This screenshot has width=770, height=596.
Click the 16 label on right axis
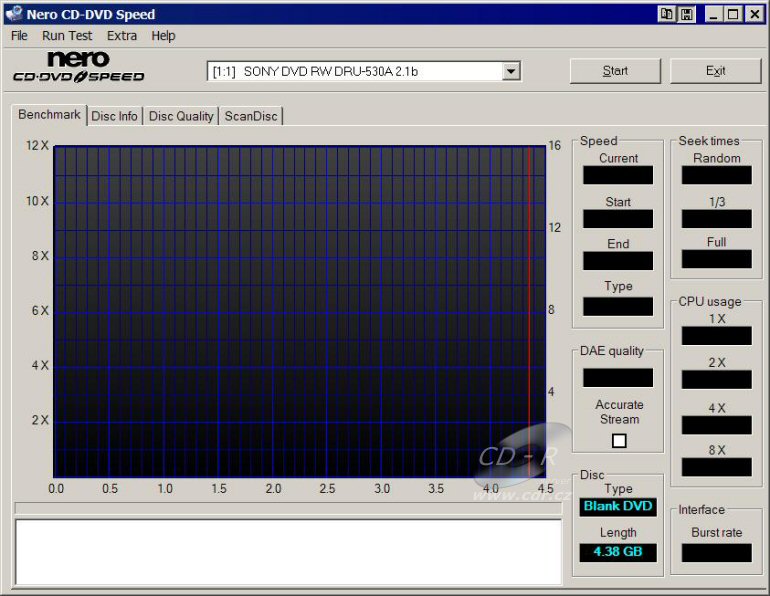tap(554, 146)
